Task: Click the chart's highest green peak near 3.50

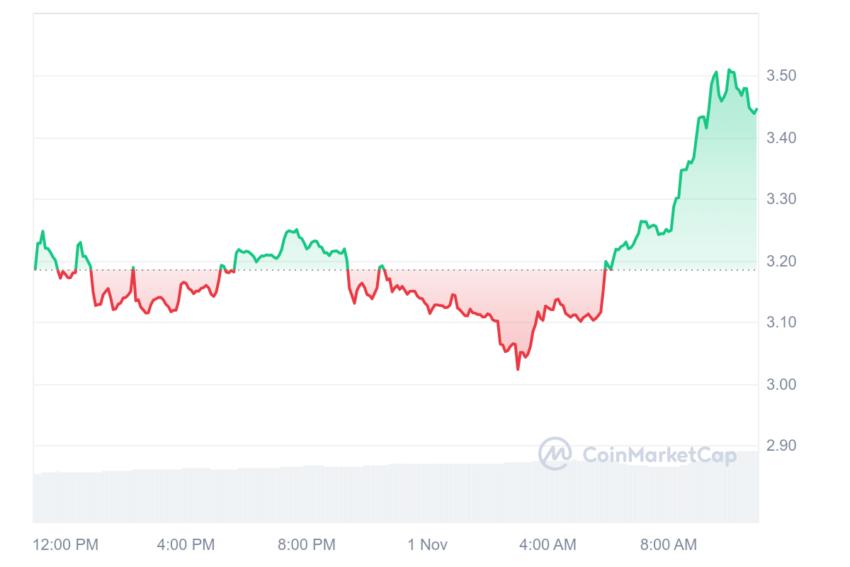Action: (x=729, y=70)
